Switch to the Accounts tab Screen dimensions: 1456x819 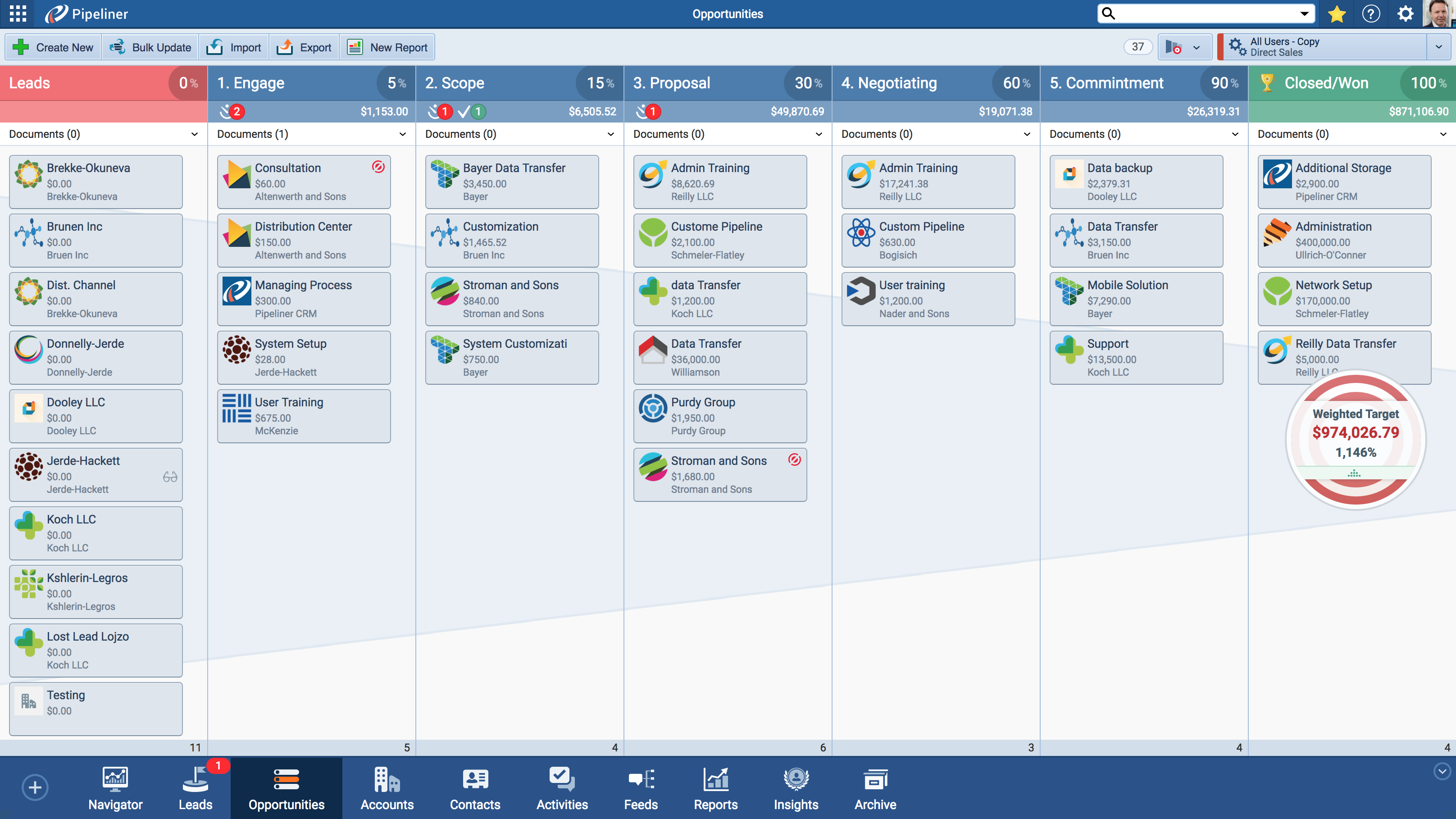[387, 787]
